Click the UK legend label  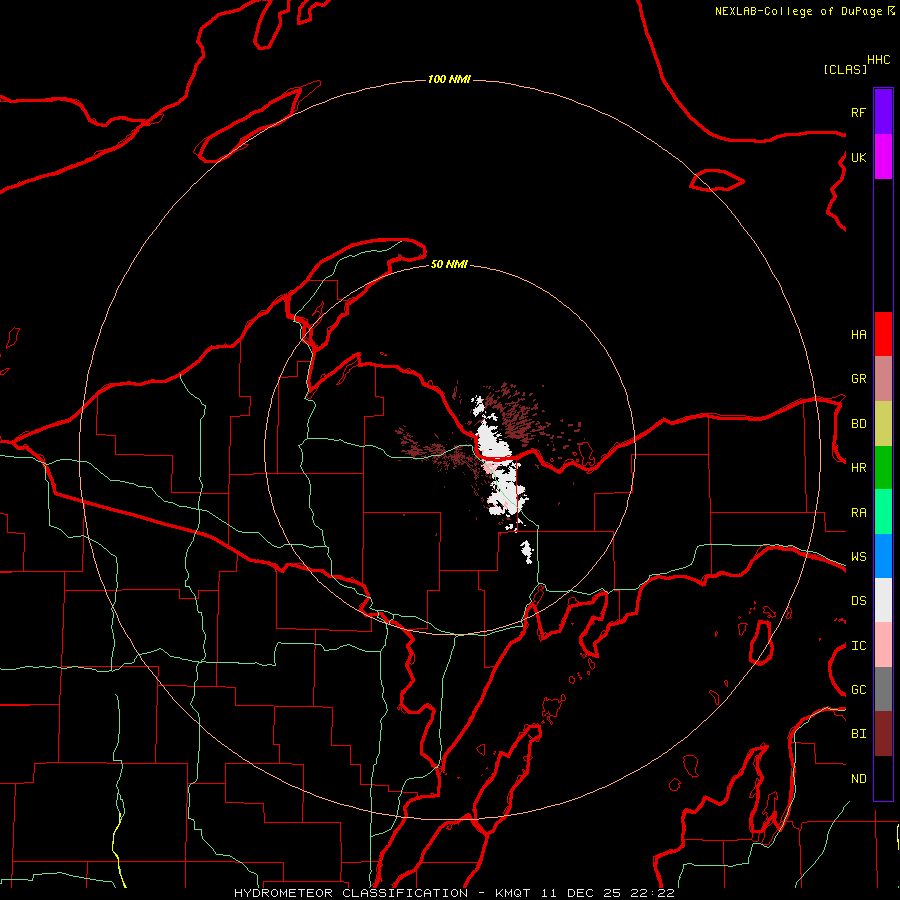pos(858,157)
